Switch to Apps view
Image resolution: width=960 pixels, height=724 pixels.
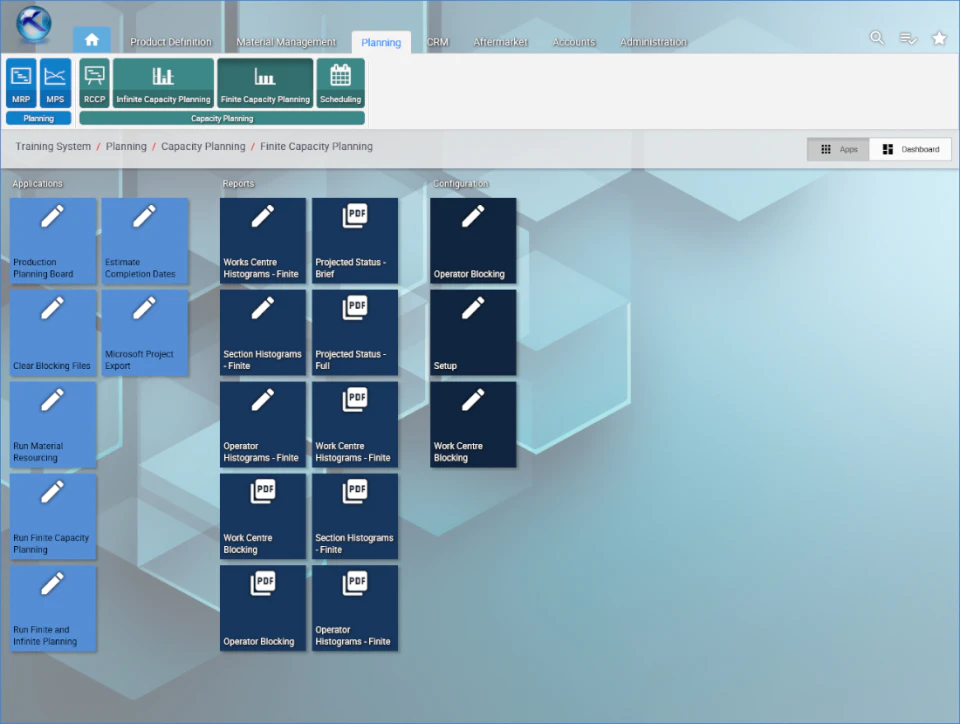pyautogui.click(x=838, y=149)
